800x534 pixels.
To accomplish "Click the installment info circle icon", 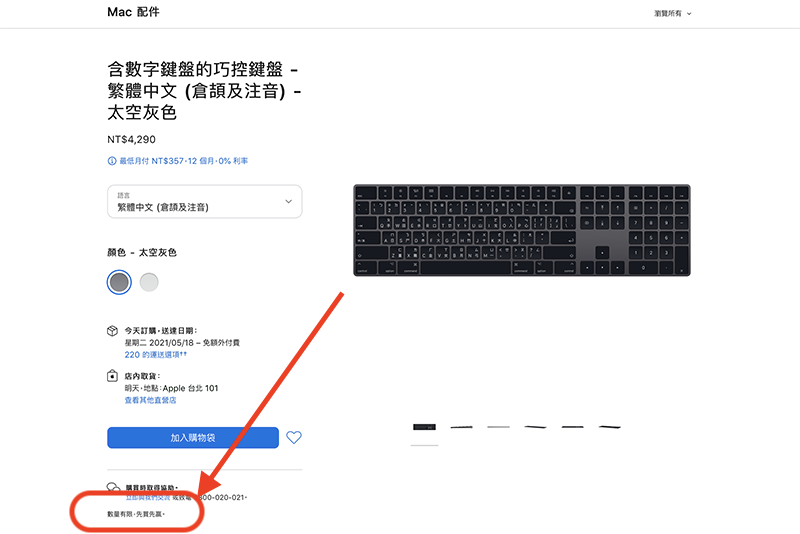I will click(112, 161).
